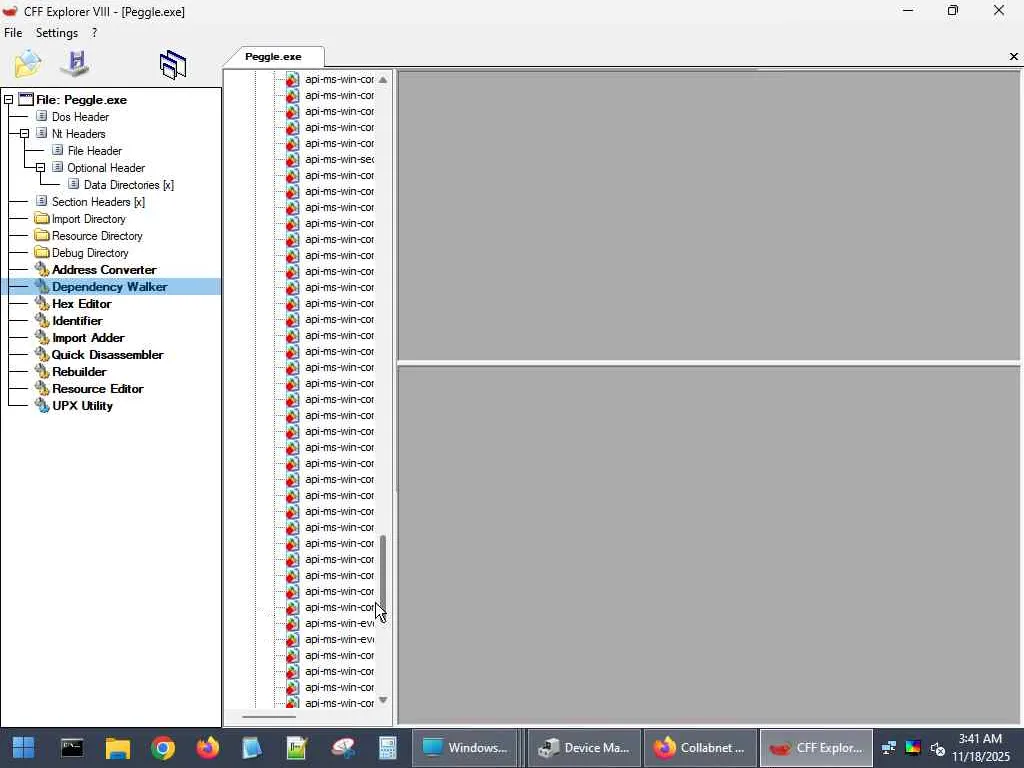Select the Nt Headers entry

point(78,134)
